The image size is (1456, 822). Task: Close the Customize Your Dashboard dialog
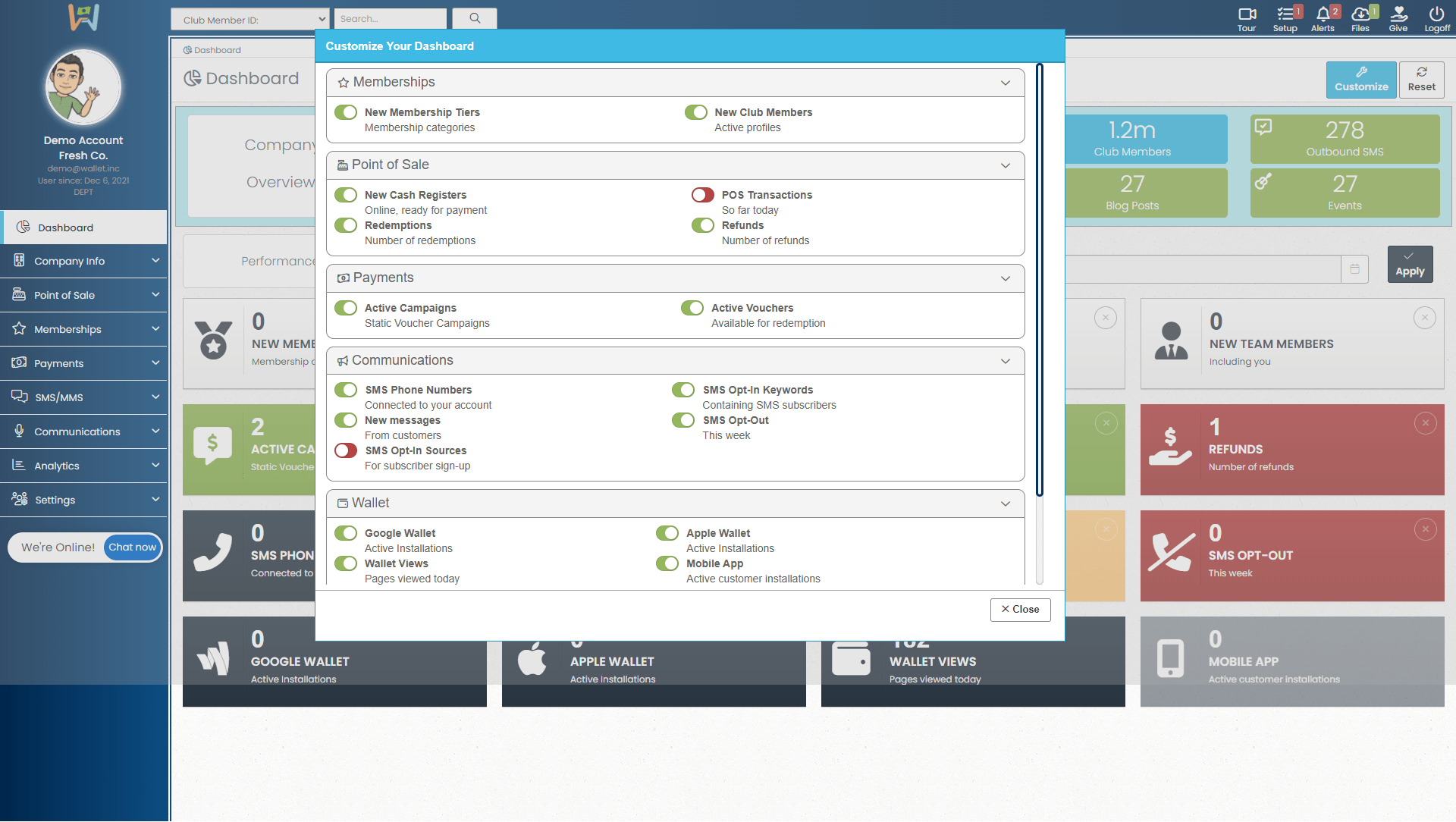click(1020, 610)
